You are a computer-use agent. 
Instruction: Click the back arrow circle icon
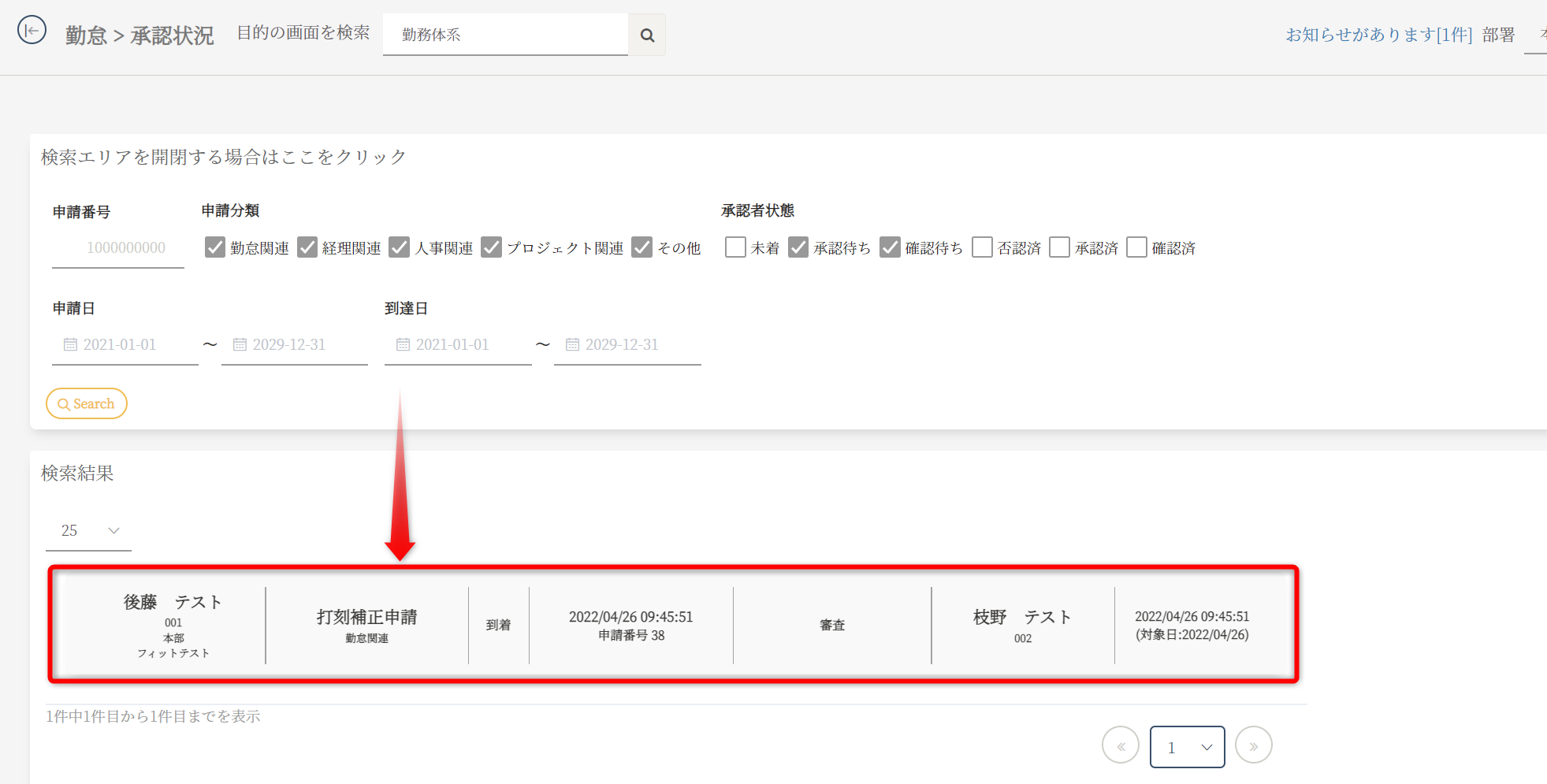pos(32,31)
